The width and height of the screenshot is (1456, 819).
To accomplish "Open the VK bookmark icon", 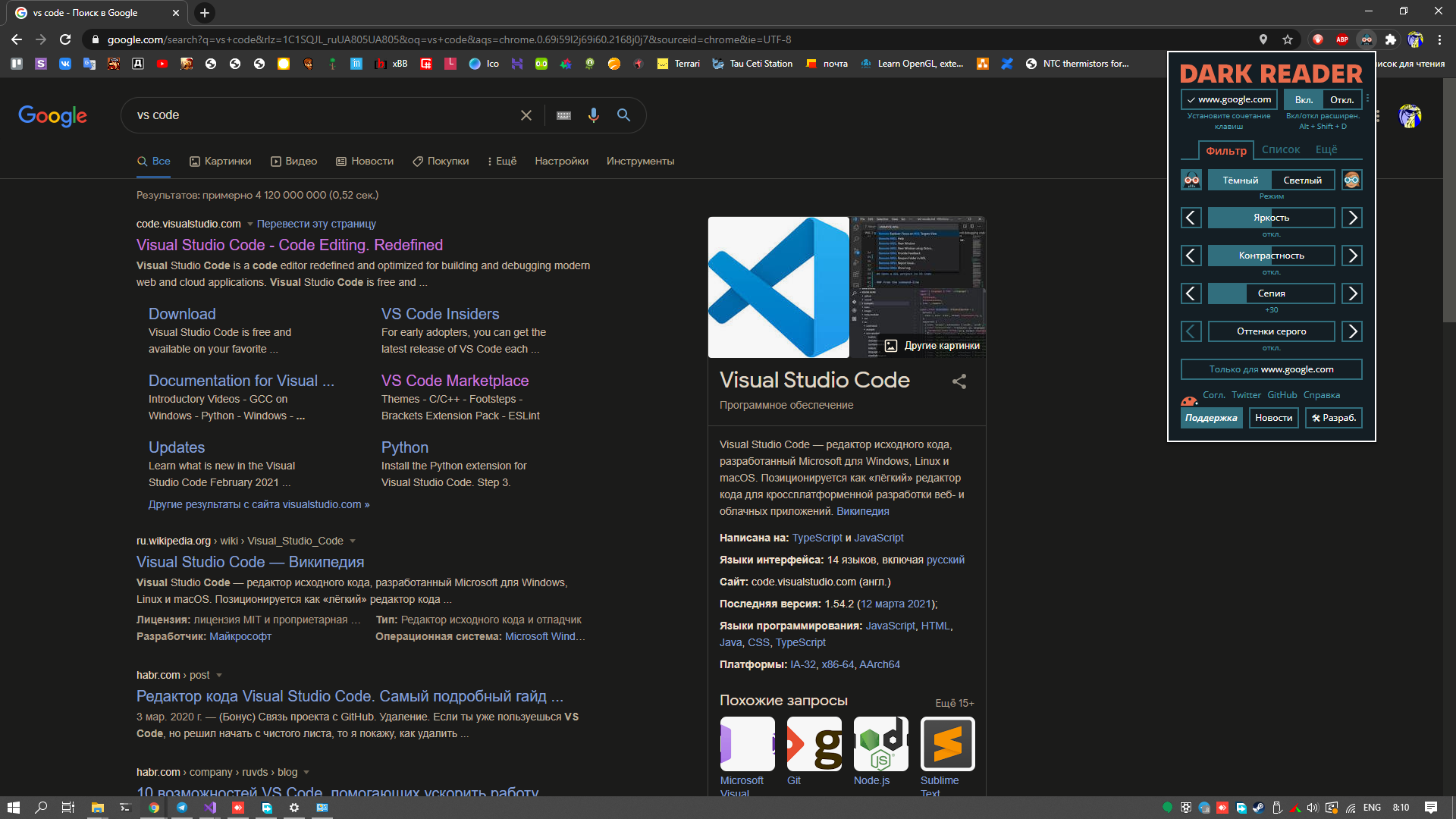I will point(65,64).
